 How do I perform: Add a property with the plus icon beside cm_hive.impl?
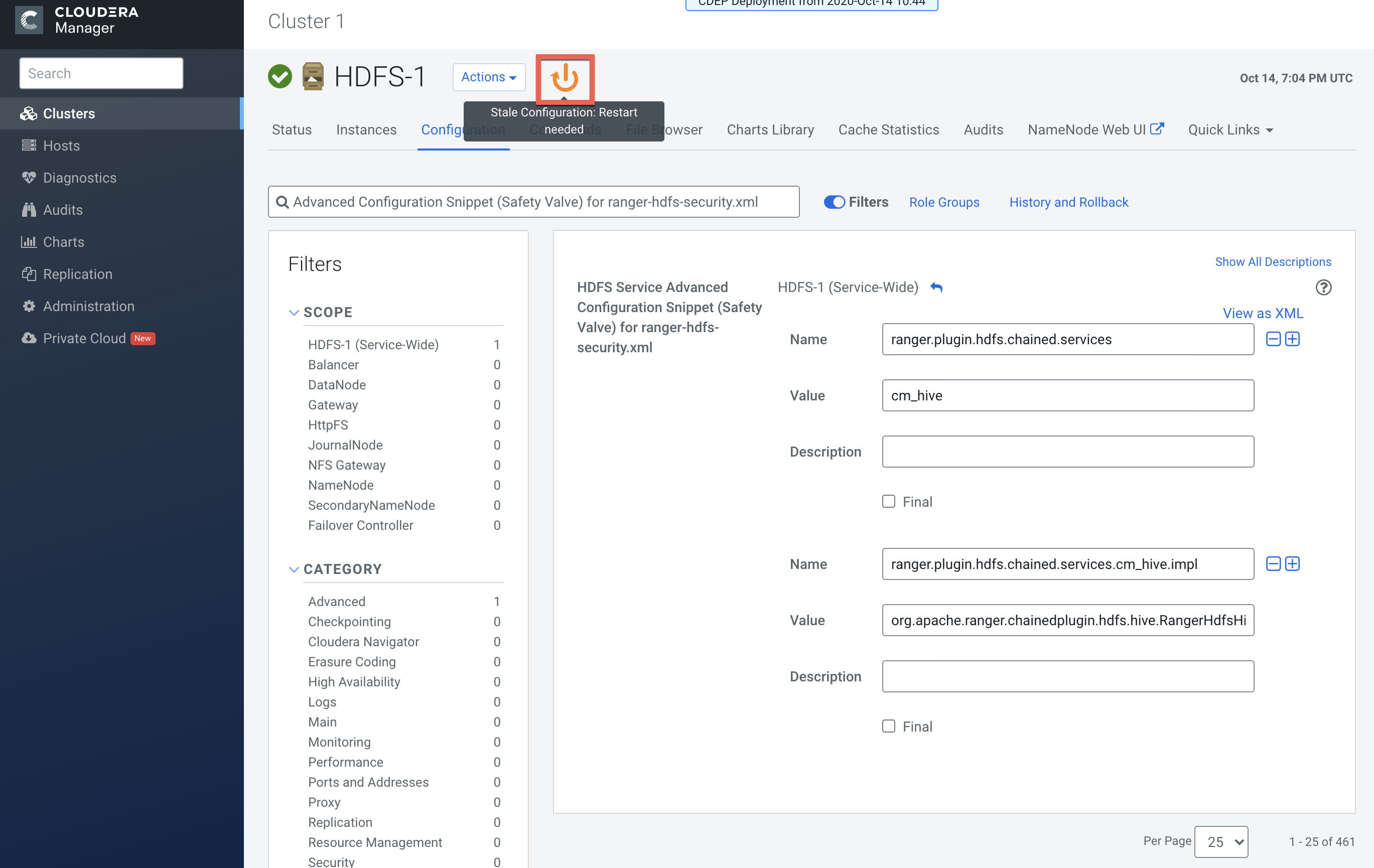point(1292,564)
